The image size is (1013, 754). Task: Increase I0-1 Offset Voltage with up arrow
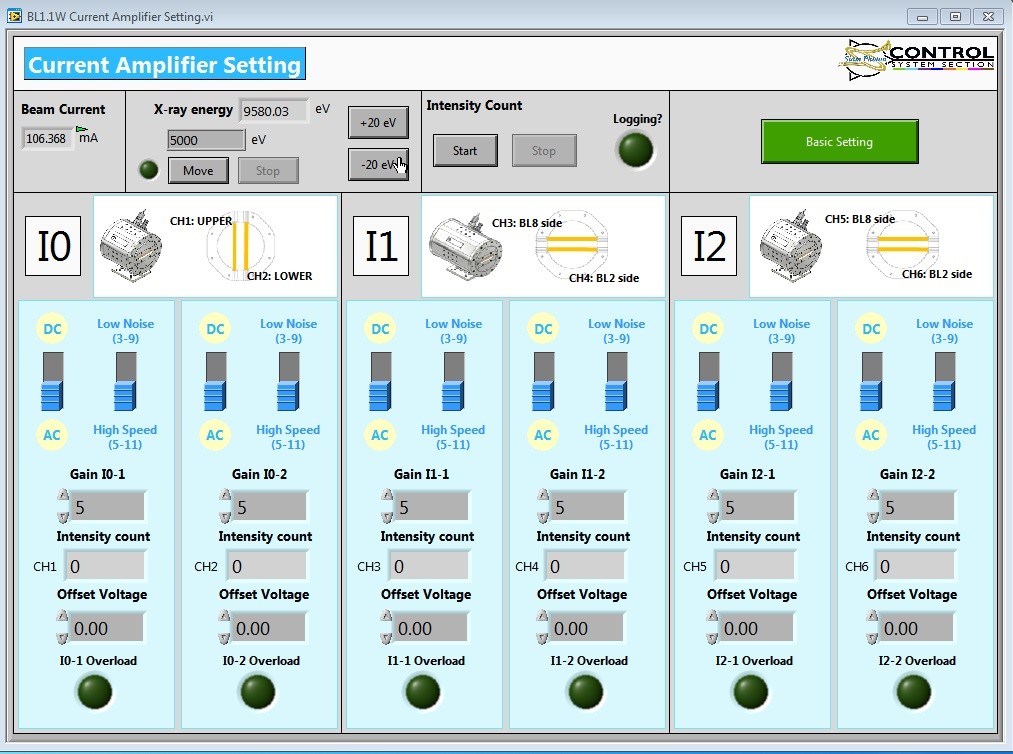(x=62, y=617)
